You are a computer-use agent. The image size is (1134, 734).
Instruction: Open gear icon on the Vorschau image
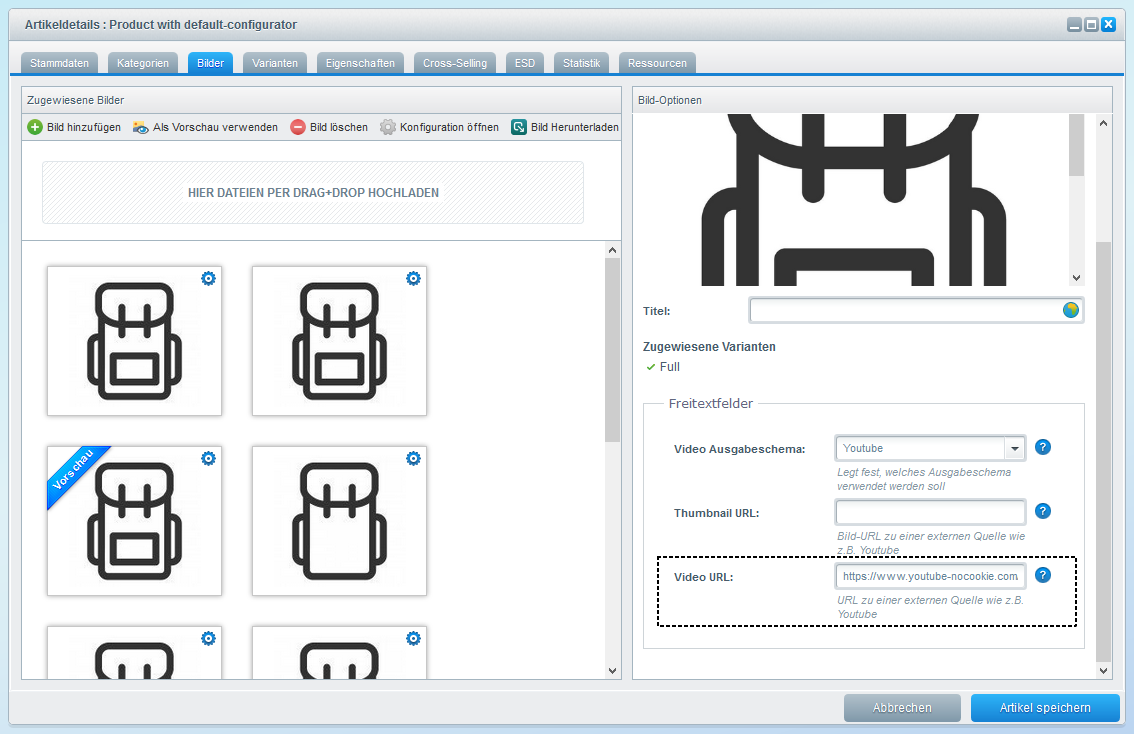(x=208, y=458)
